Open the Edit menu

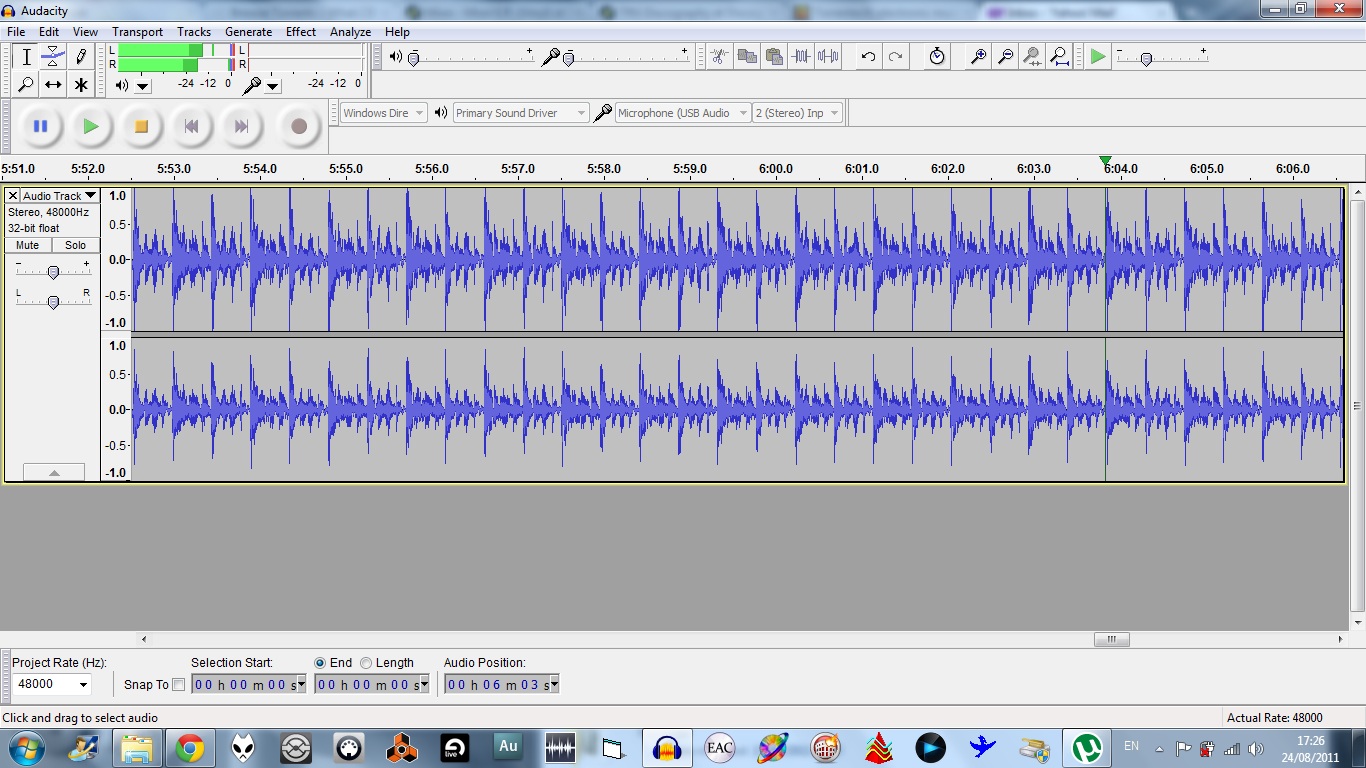click(x=49, y=32)
